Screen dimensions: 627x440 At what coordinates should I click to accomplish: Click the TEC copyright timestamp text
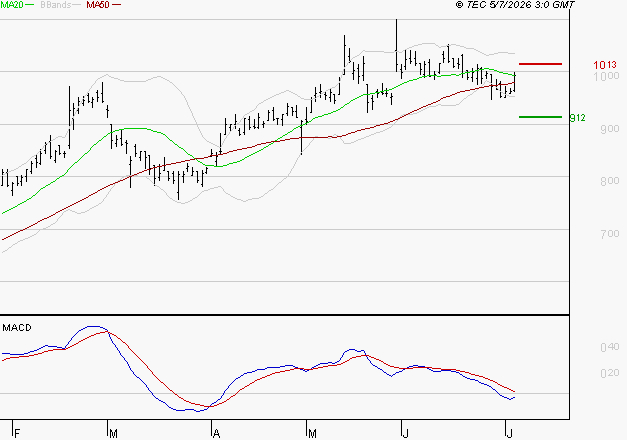pos(515,5)
